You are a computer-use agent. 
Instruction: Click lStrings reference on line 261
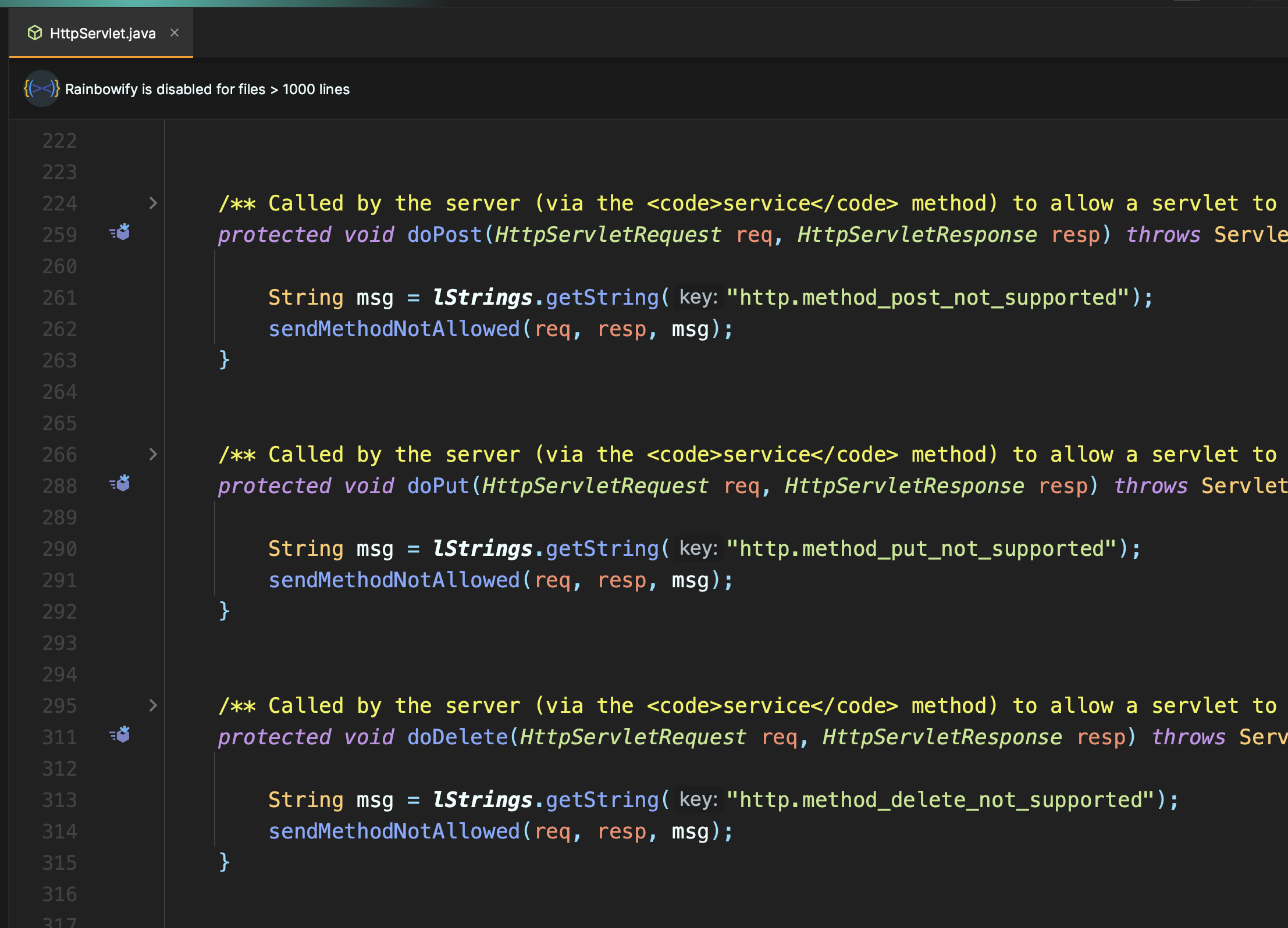(482, 297)
